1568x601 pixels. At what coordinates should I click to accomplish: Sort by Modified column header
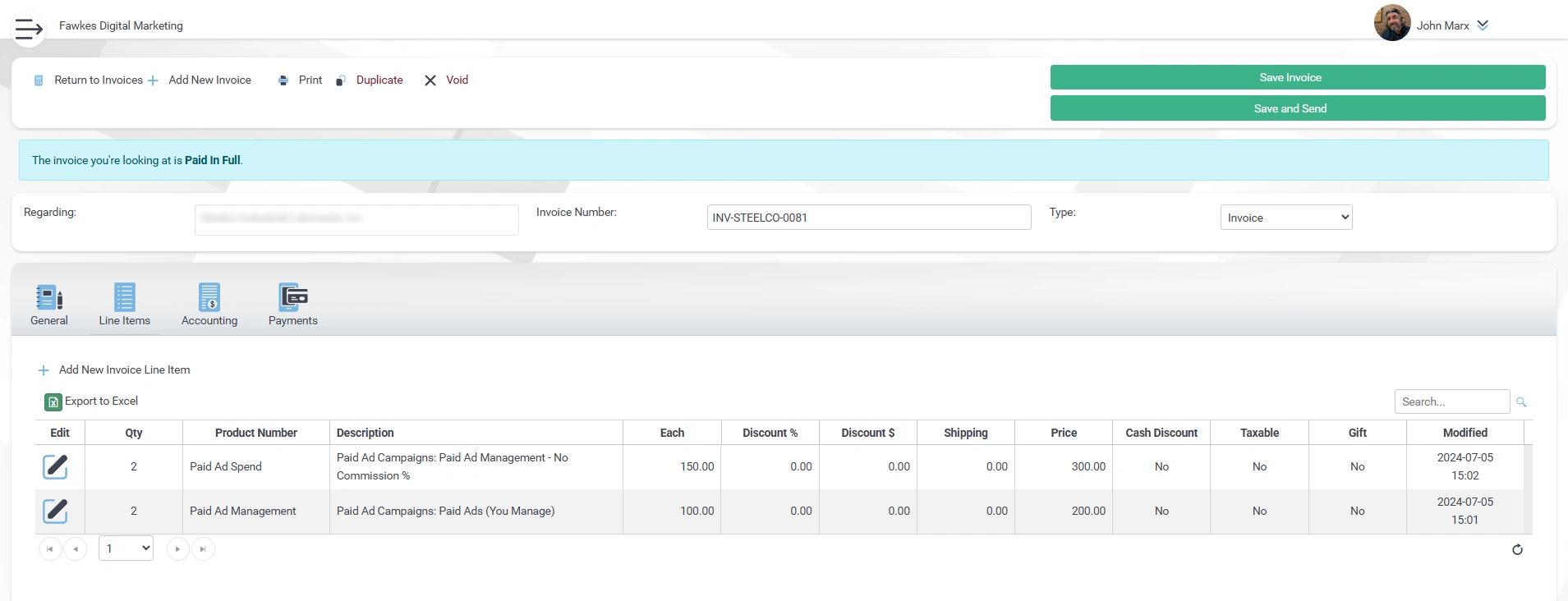1465,433
